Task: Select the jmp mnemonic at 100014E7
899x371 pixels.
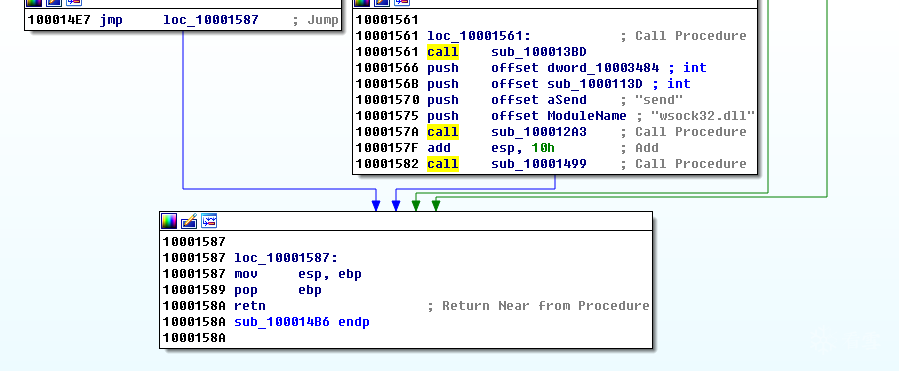Action: click(x=111, y=20)
